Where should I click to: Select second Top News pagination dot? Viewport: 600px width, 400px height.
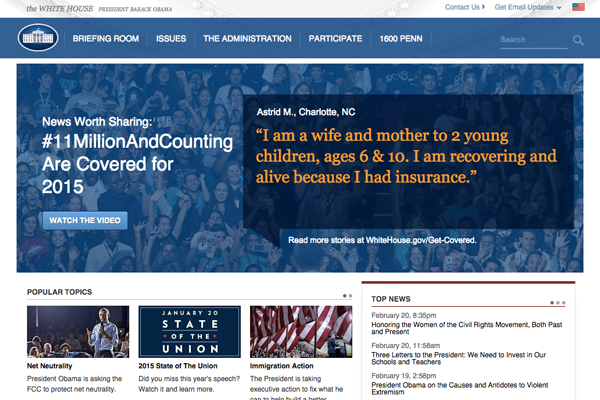[x=558, y=303]
